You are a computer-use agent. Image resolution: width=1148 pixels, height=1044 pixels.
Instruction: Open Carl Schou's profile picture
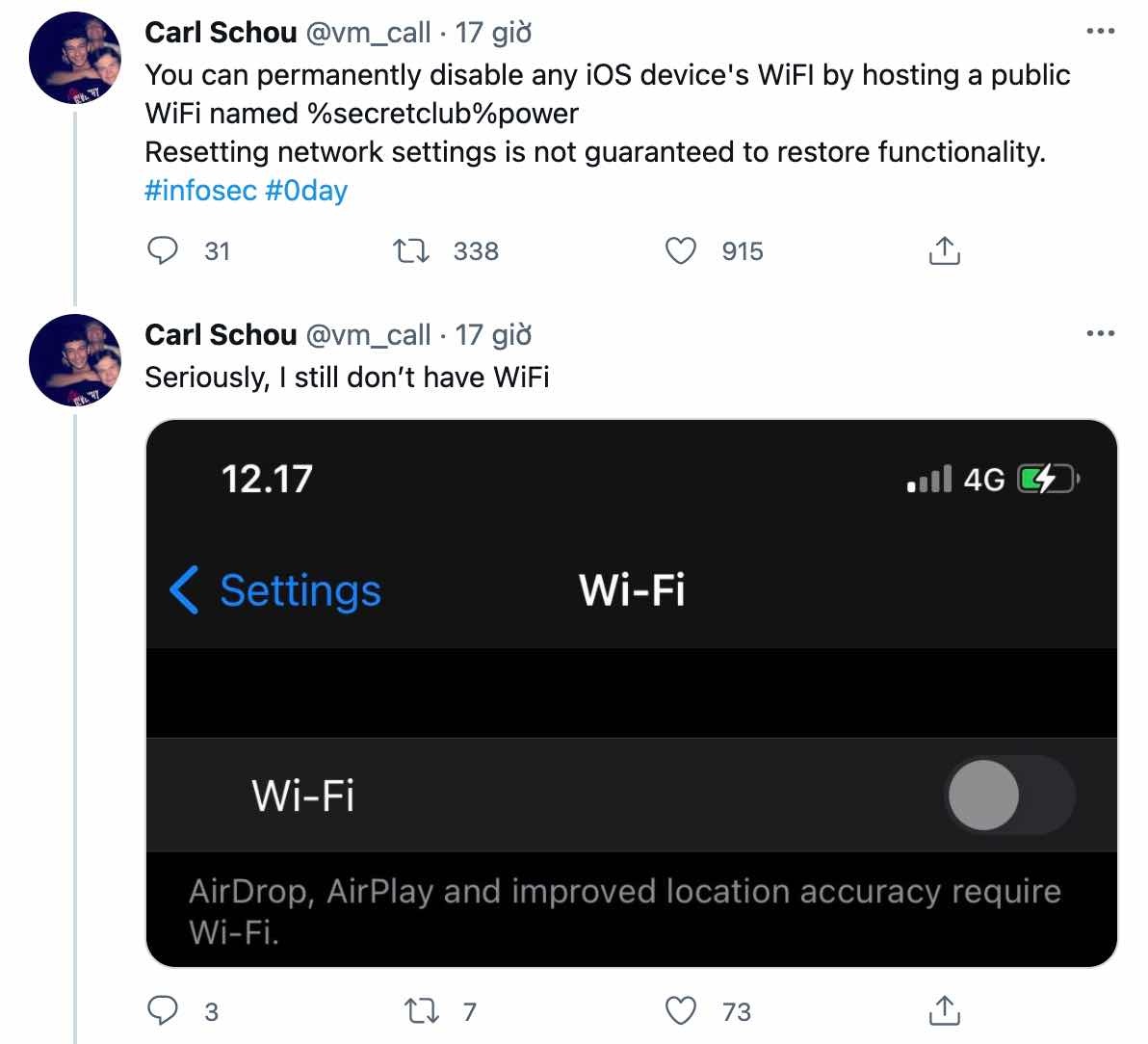pyautogui.click(x=75, y=58)
